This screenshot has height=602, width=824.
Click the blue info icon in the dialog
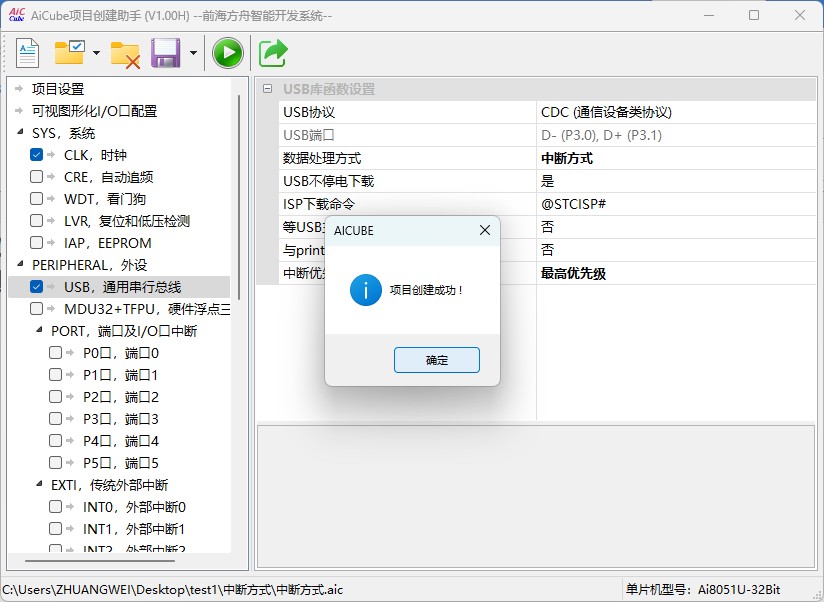point(366,290)
